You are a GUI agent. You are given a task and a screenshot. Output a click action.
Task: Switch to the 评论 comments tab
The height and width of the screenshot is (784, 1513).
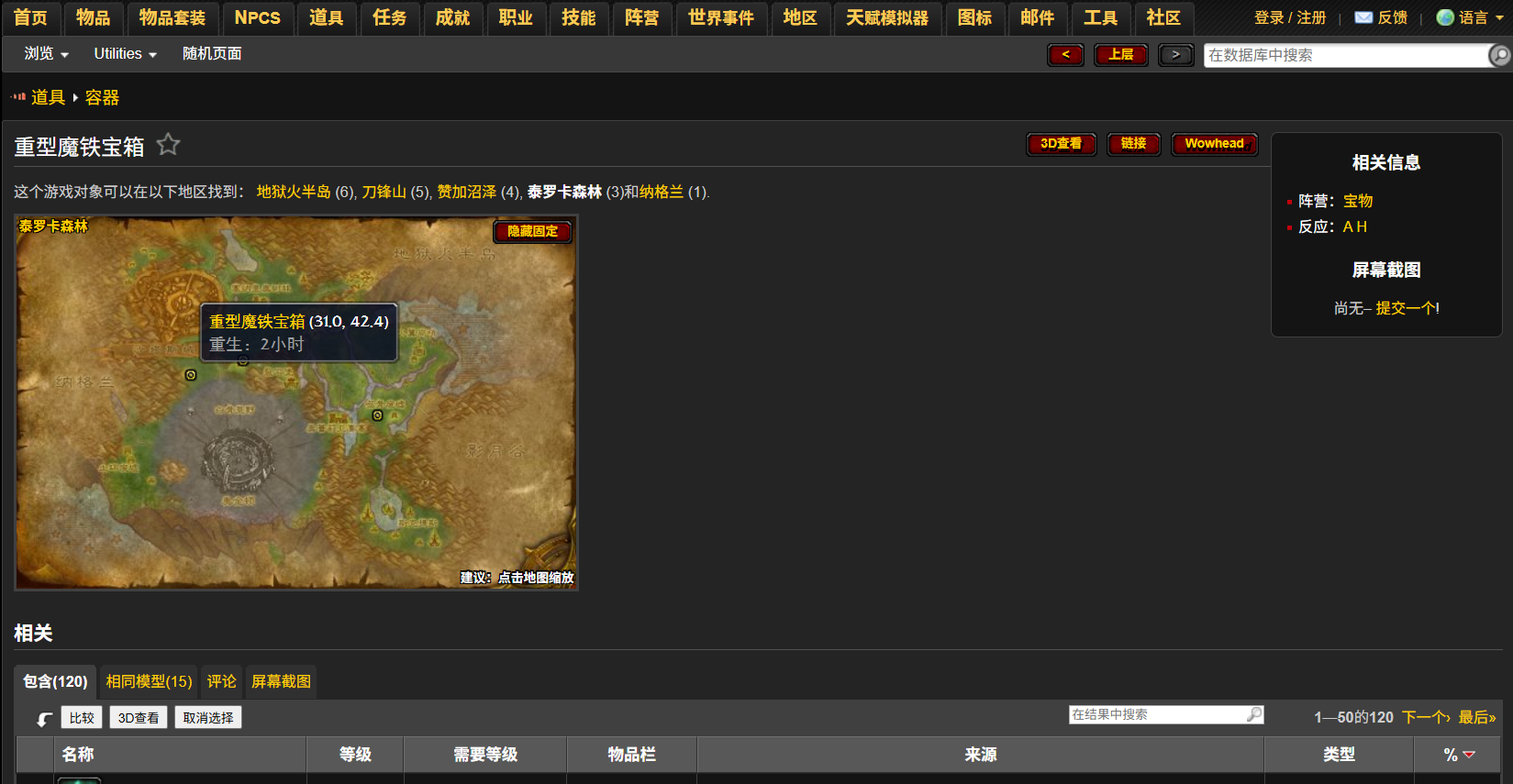click(x=222, y=681)
